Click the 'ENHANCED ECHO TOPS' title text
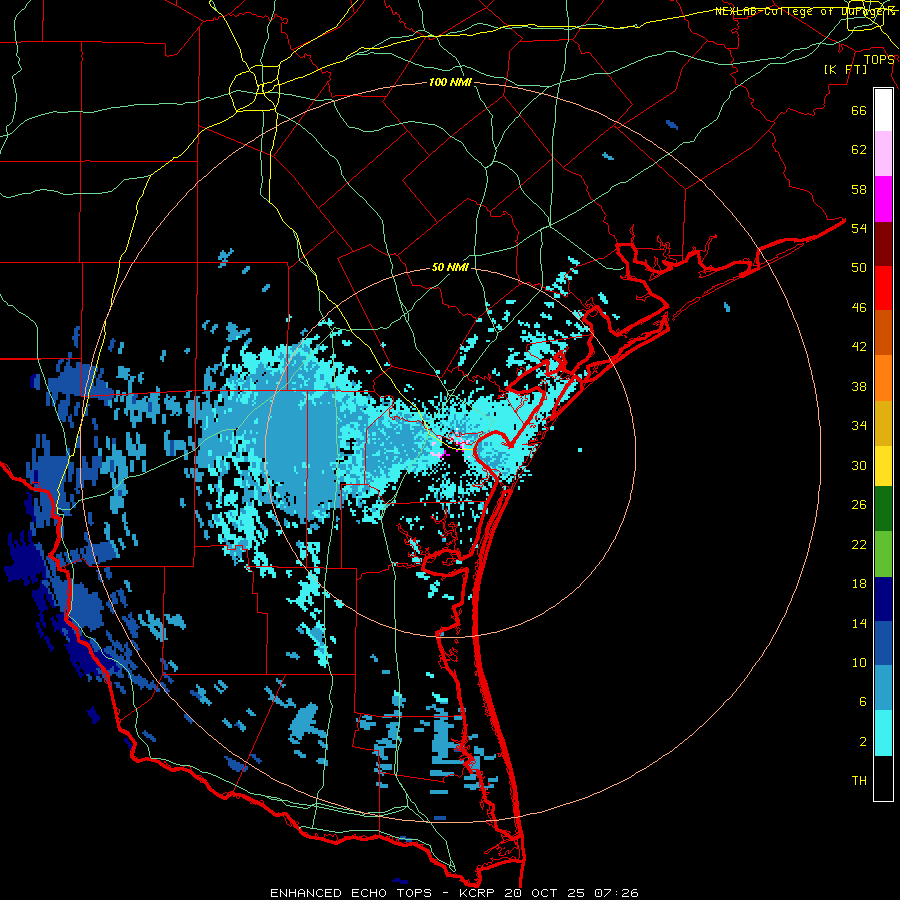 pyautogui.click(x=351, y=893)
